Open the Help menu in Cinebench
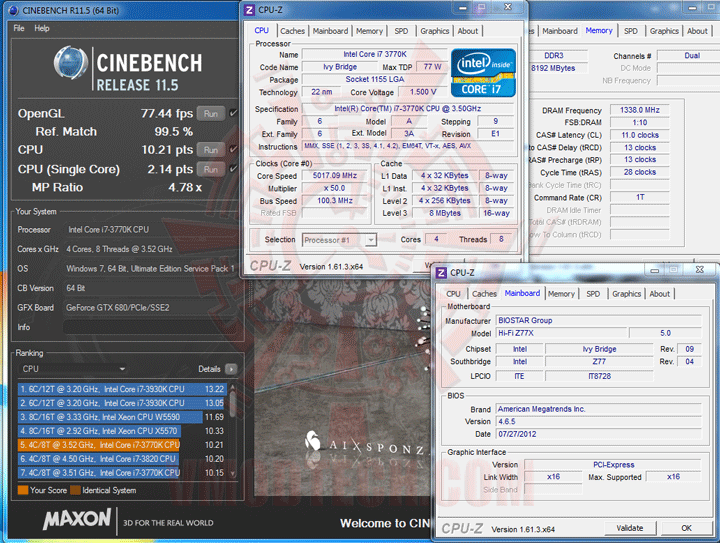 pos(42,28)
